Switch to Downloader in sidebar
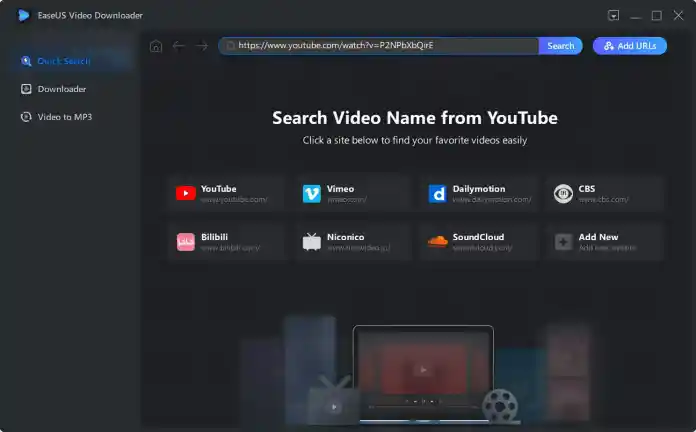The height and width of the screenshot is (432, 696). [x=61, y=89]
